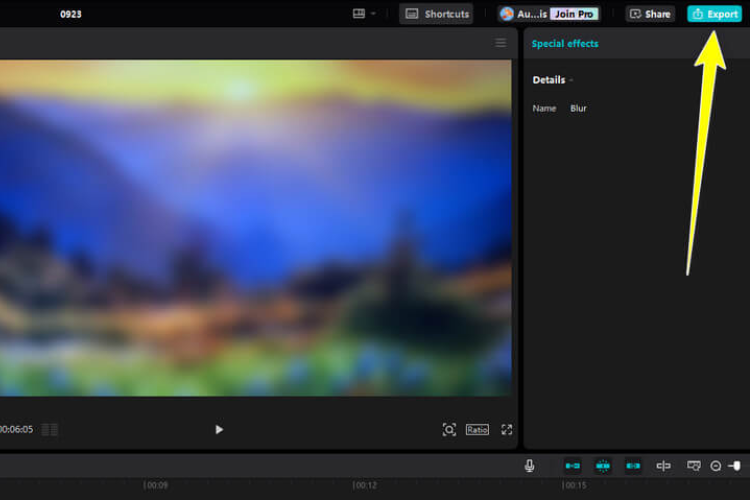
Task: Click the timeline zoom slider handle
Action: (737, 466)
